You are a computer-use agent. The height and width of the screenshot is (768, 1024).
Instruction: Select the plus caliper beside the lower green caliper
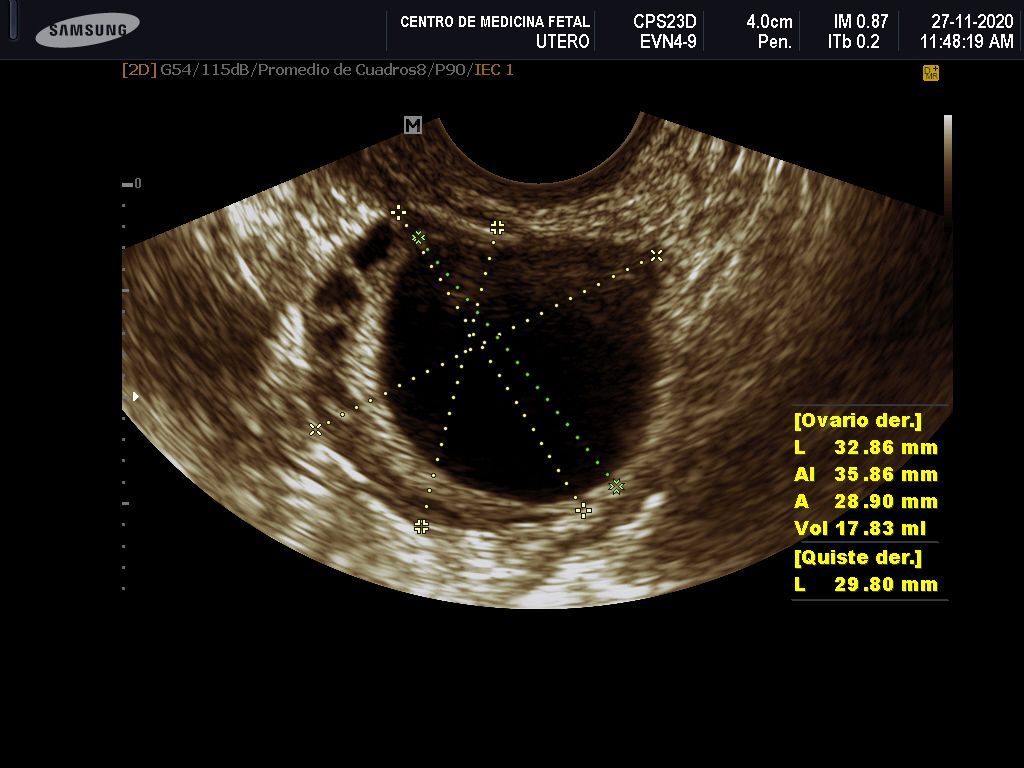click(584, 510)
